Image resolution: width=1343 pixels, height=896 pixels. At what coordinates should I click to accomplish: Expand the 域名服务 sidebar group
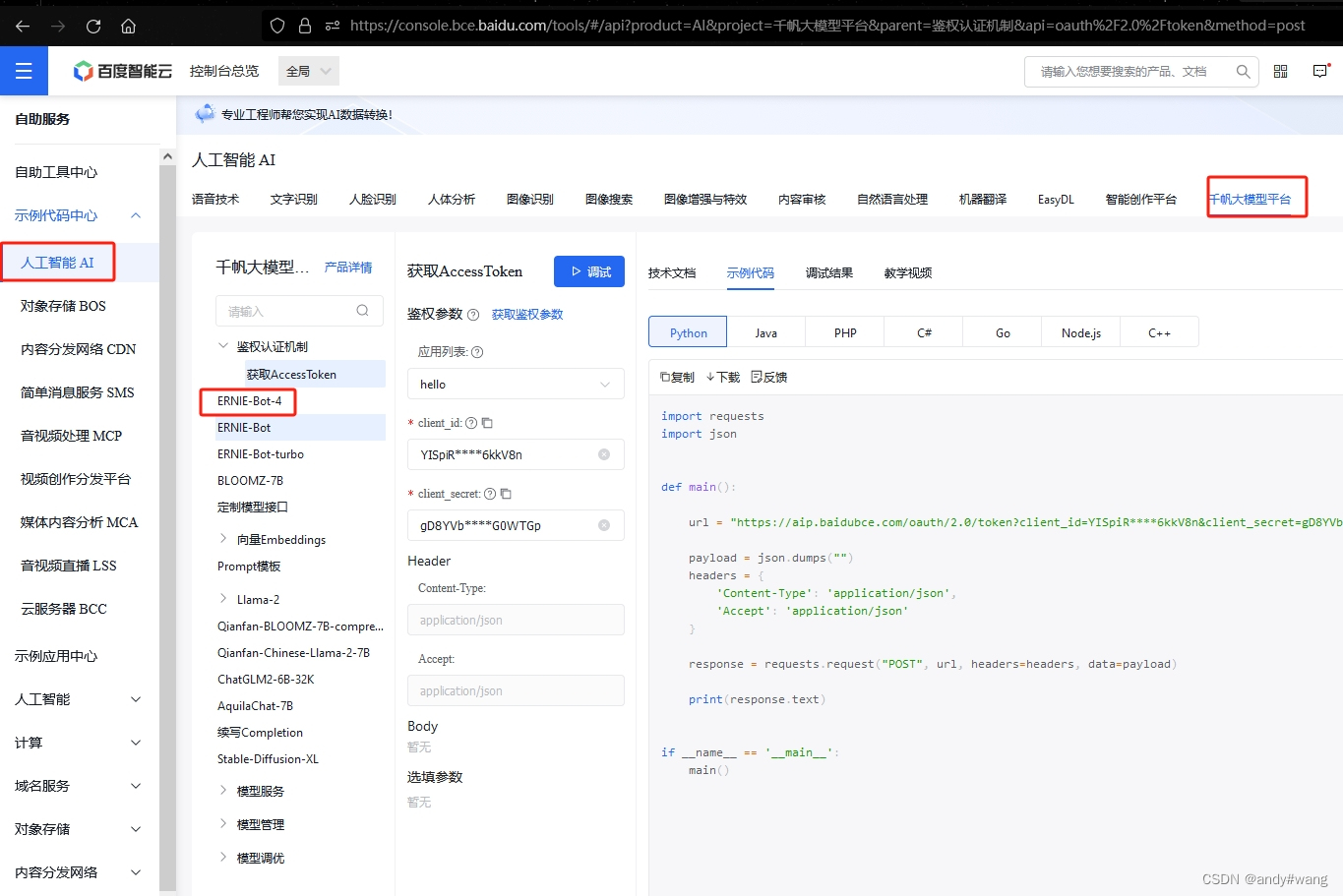point(136,786)
